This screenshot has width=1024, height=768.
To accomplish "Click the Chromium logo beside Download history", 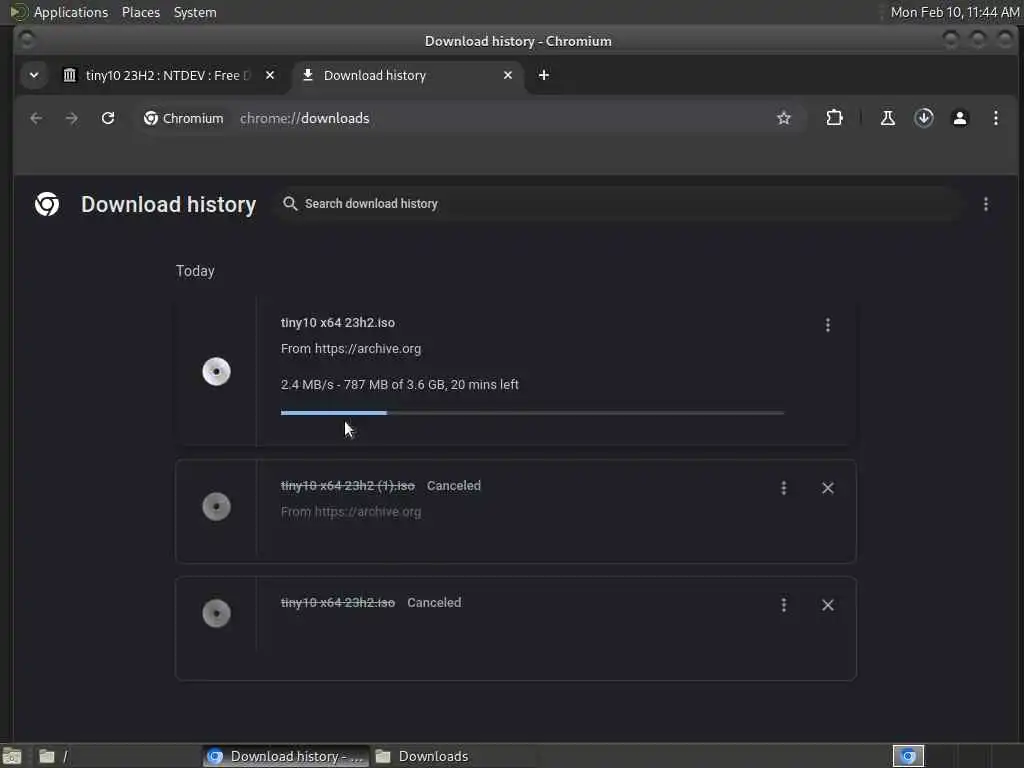I will click(47, 204).
